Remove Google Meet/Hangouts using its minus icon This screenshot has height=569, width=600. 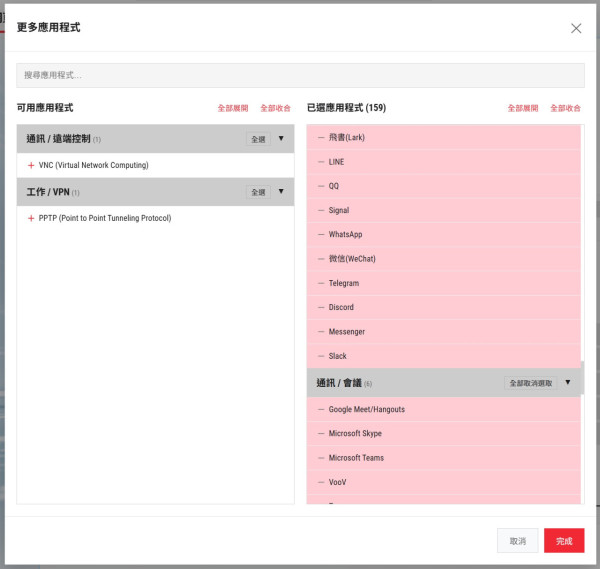(321, 409)
